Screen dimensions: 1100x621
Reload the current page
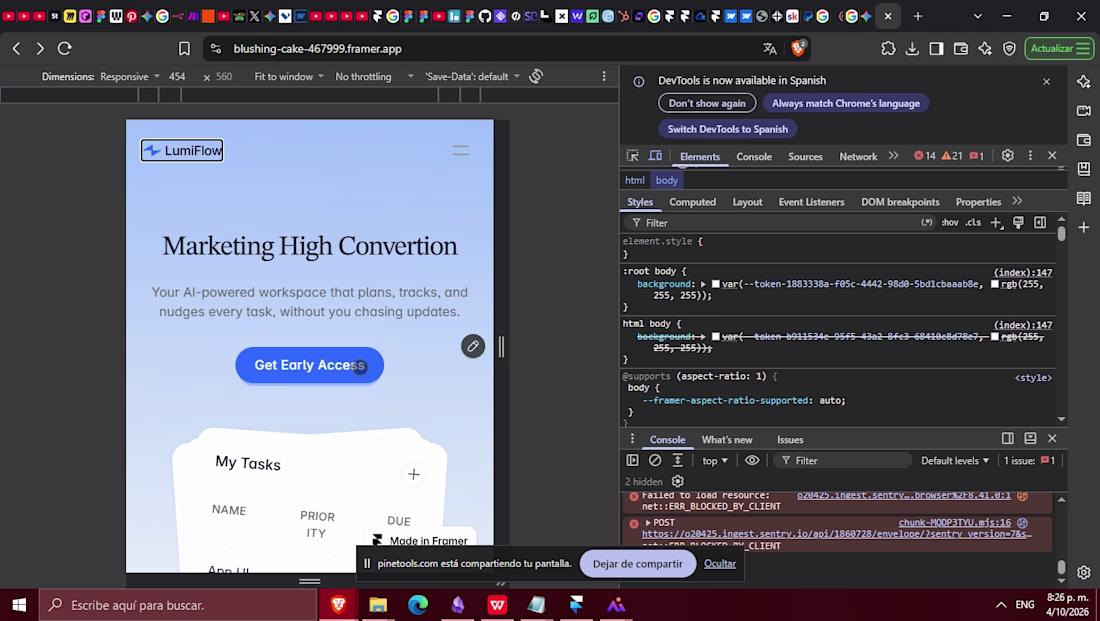pyautogui.click(x=65, y=48)
